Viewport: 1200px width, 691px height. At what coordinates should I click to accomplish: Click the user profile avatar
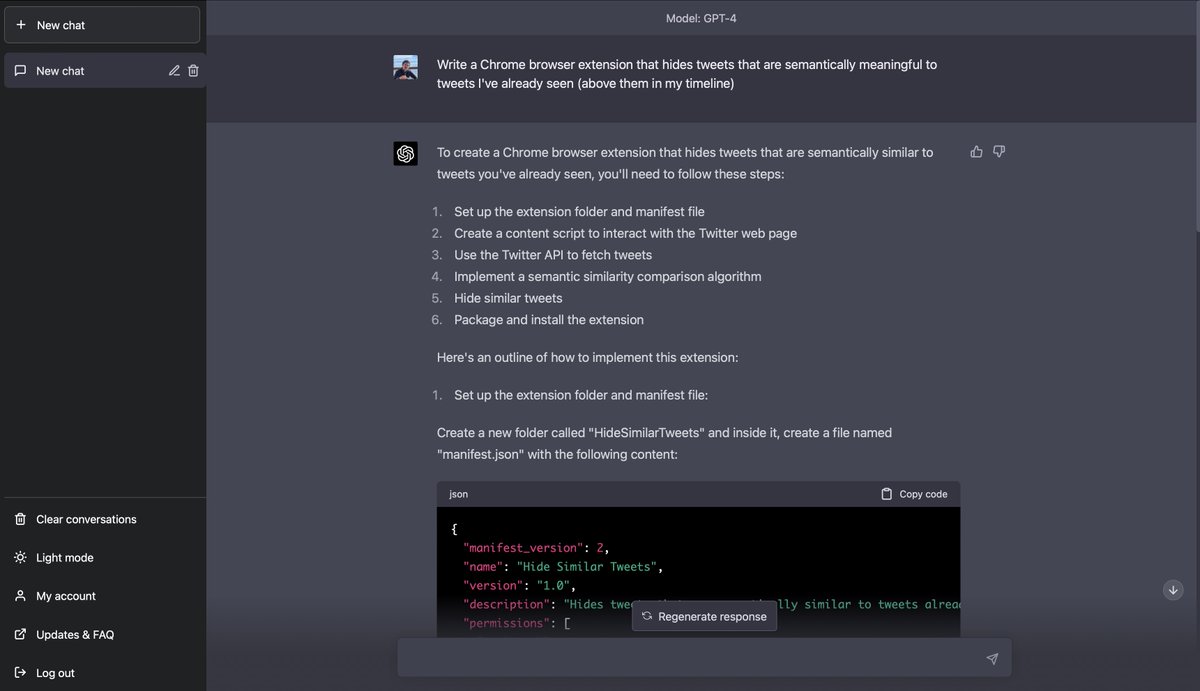point(405,67)
